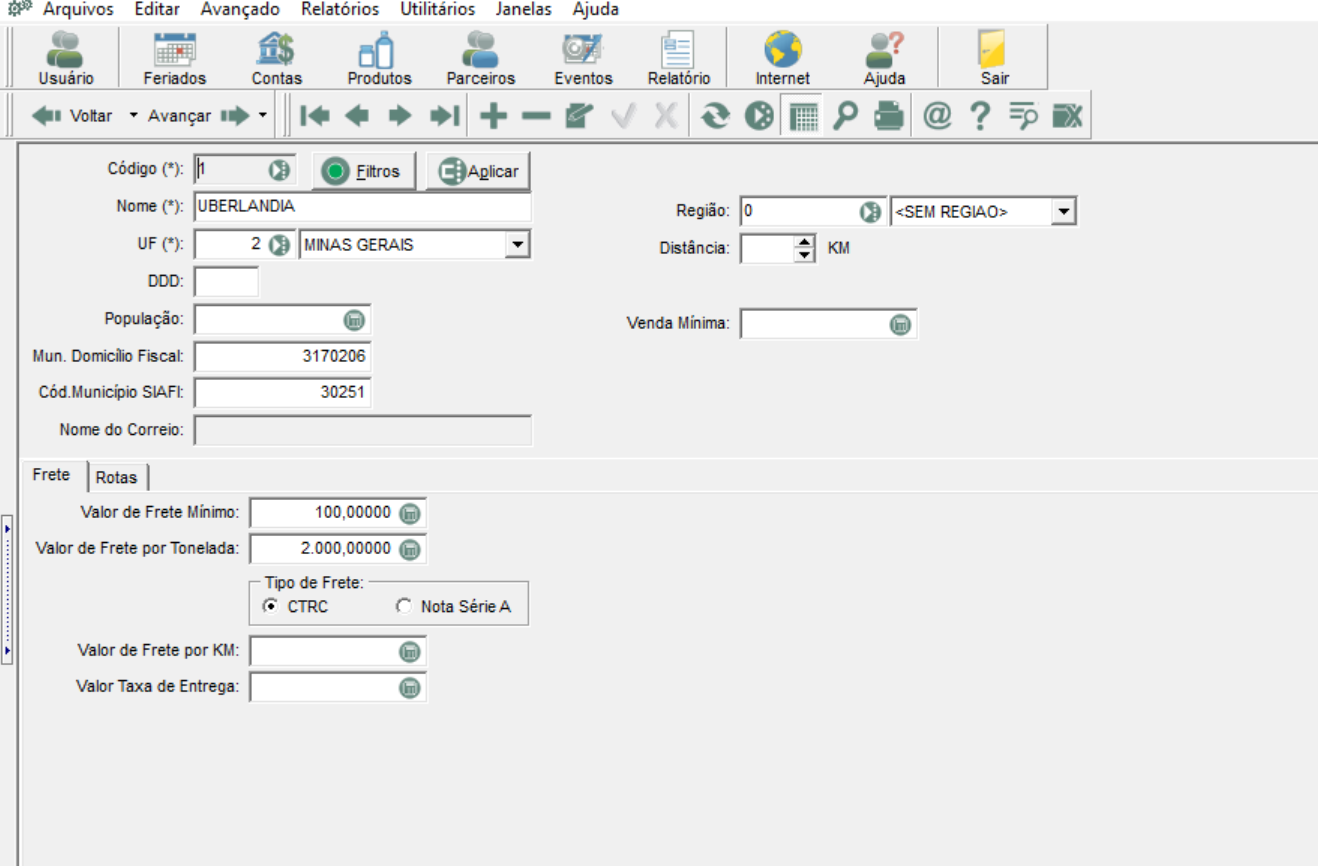Image resolution: width=1318 pixels, height=866 pixels.
Task: Click the Aplicar button
Action: click(479, 171)
